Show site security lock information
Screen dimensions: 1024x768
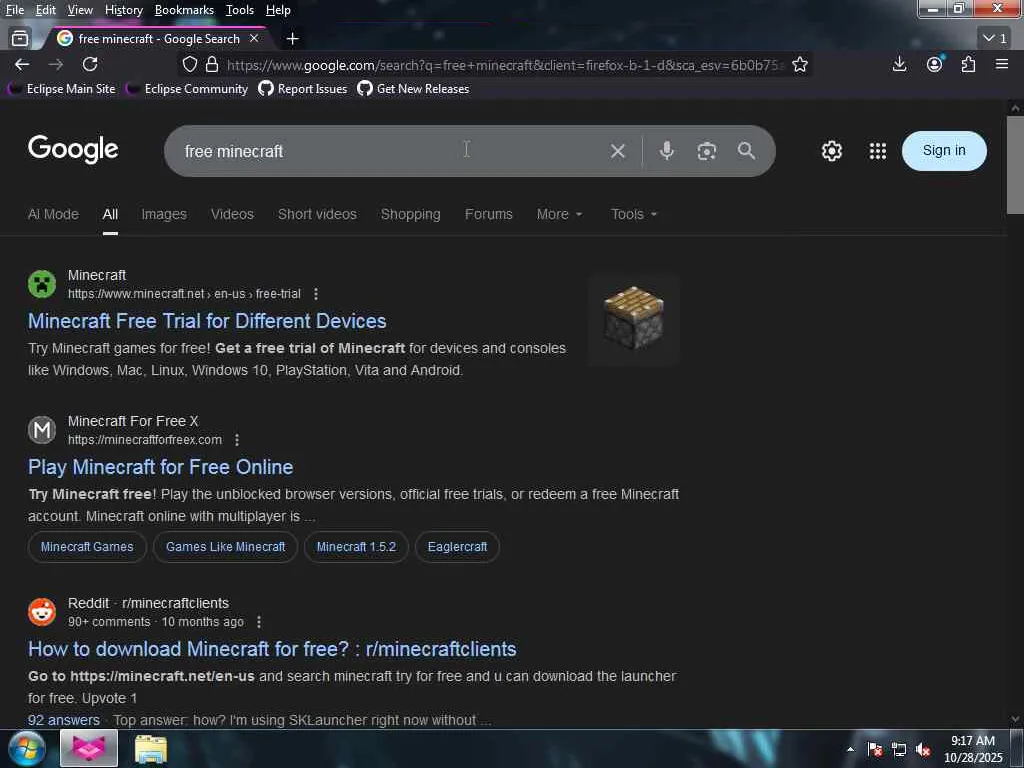212,64
